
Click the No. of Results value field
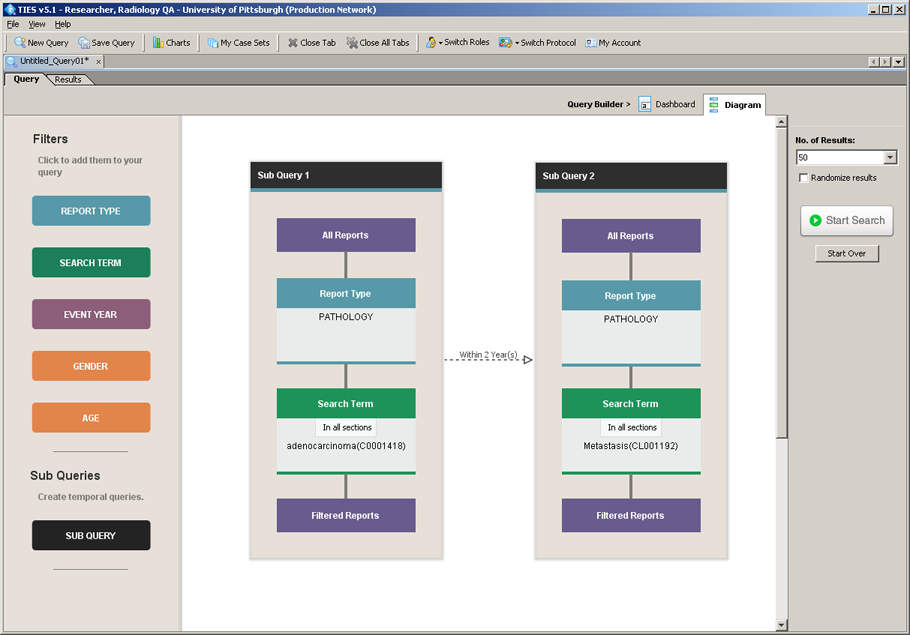coord(840,157)
